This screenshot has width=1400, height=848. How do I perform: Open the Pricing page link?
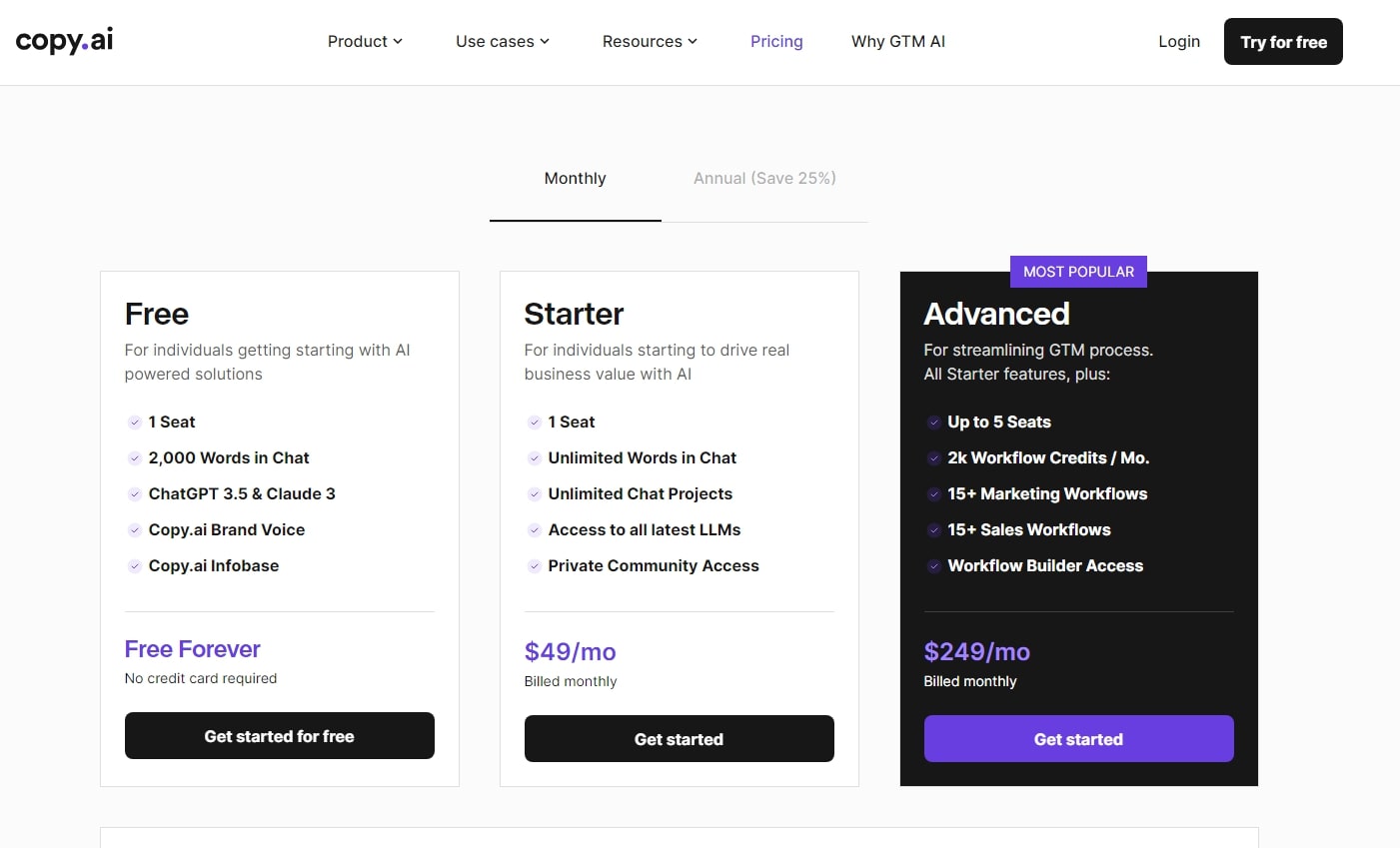pos(776,41)
